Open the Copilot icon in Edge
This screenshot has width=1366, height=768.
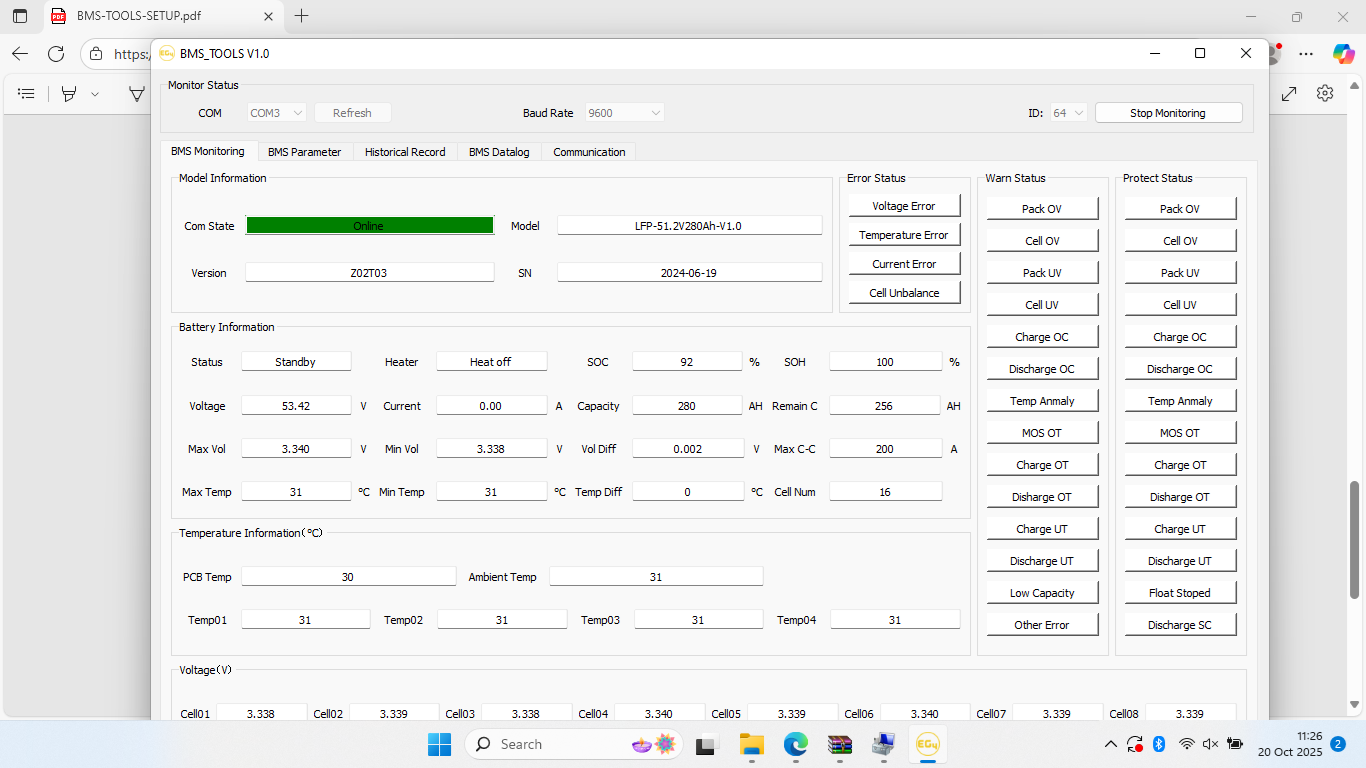point(1343,53)
